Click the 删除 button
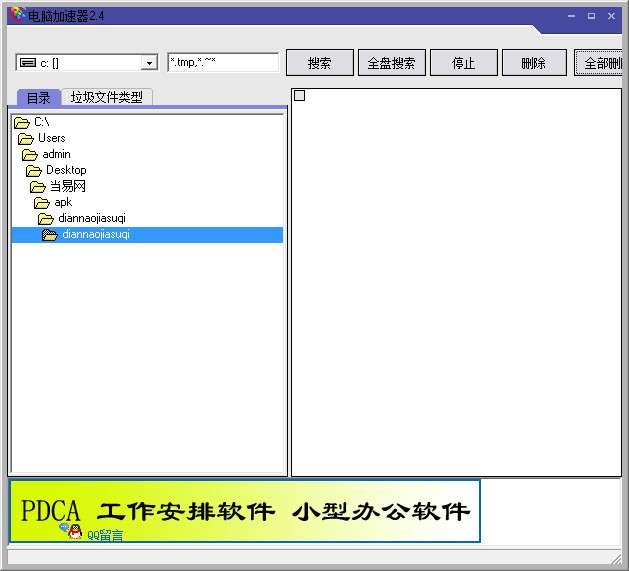629x571 pixels. pos(534,63)
